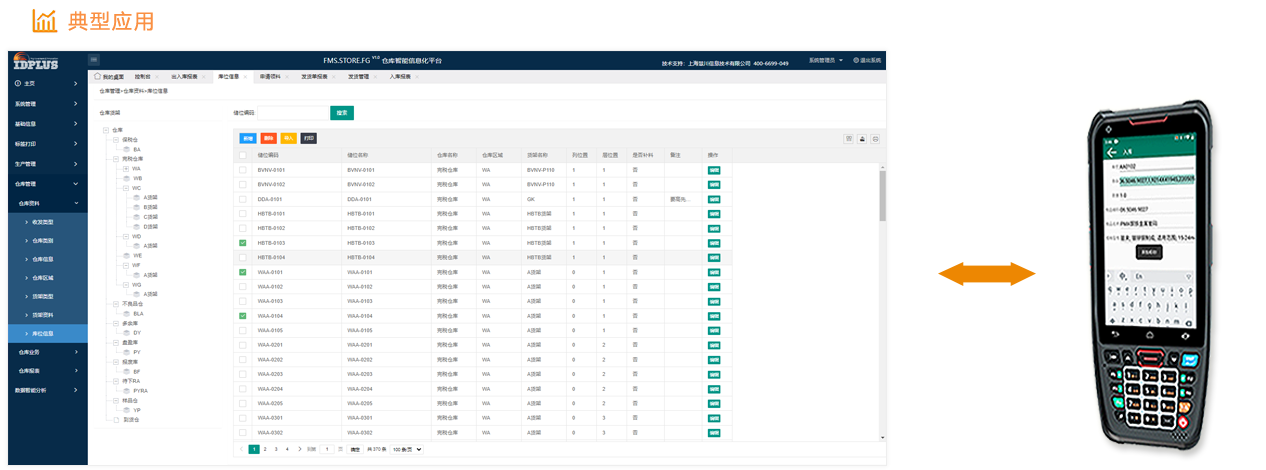Open 收发类型 sidebar entry
Image resolution: width=1266 pixels, height=470 pixels.
[x=47, y=222]
